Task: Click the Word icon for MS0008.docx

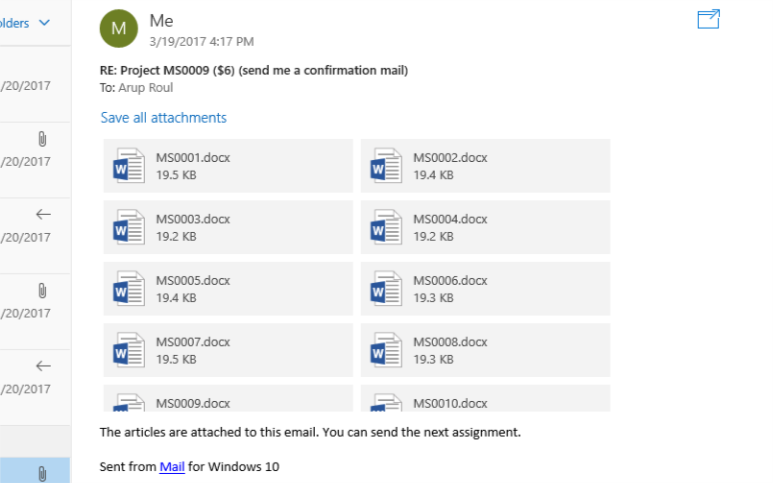Action: 386,350
